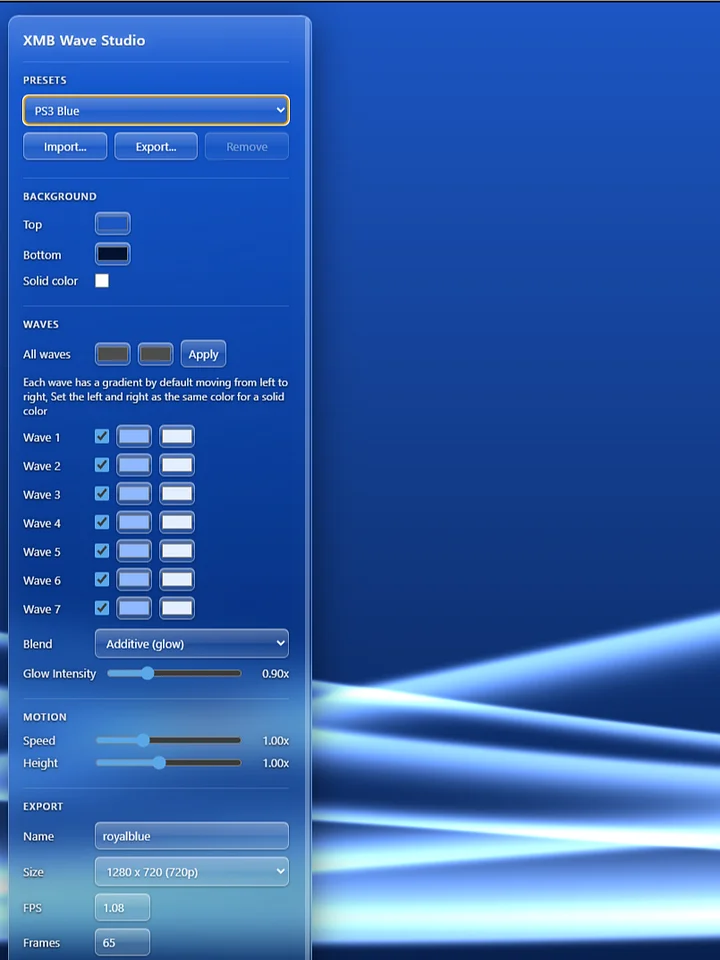Screen dimensions: 720x960
Task: Click the Glow Intensity slider
Action: [174, 673]
